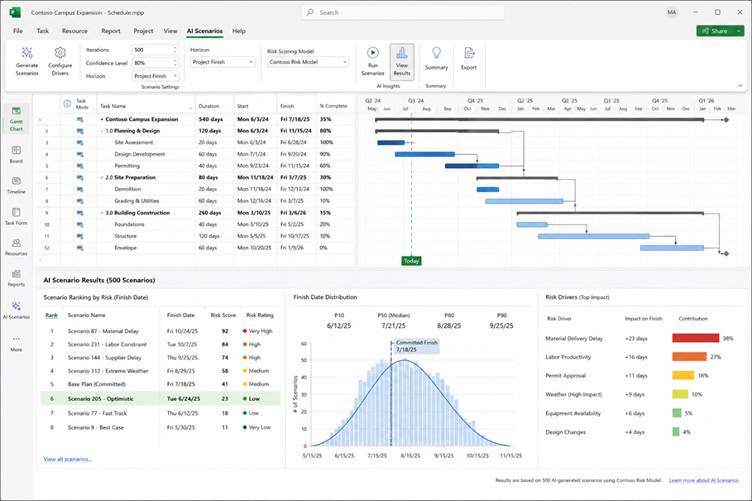Open Share button dropdown arrow
Screen dimensions: 752x501
(x=739, y=31)
